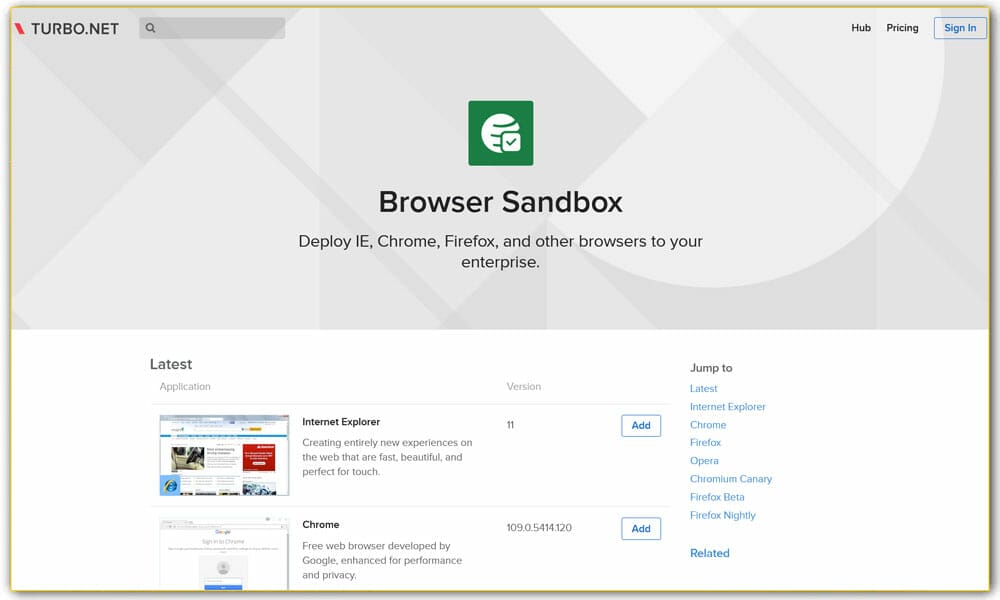Click the Sign In button

pos(959,28)
